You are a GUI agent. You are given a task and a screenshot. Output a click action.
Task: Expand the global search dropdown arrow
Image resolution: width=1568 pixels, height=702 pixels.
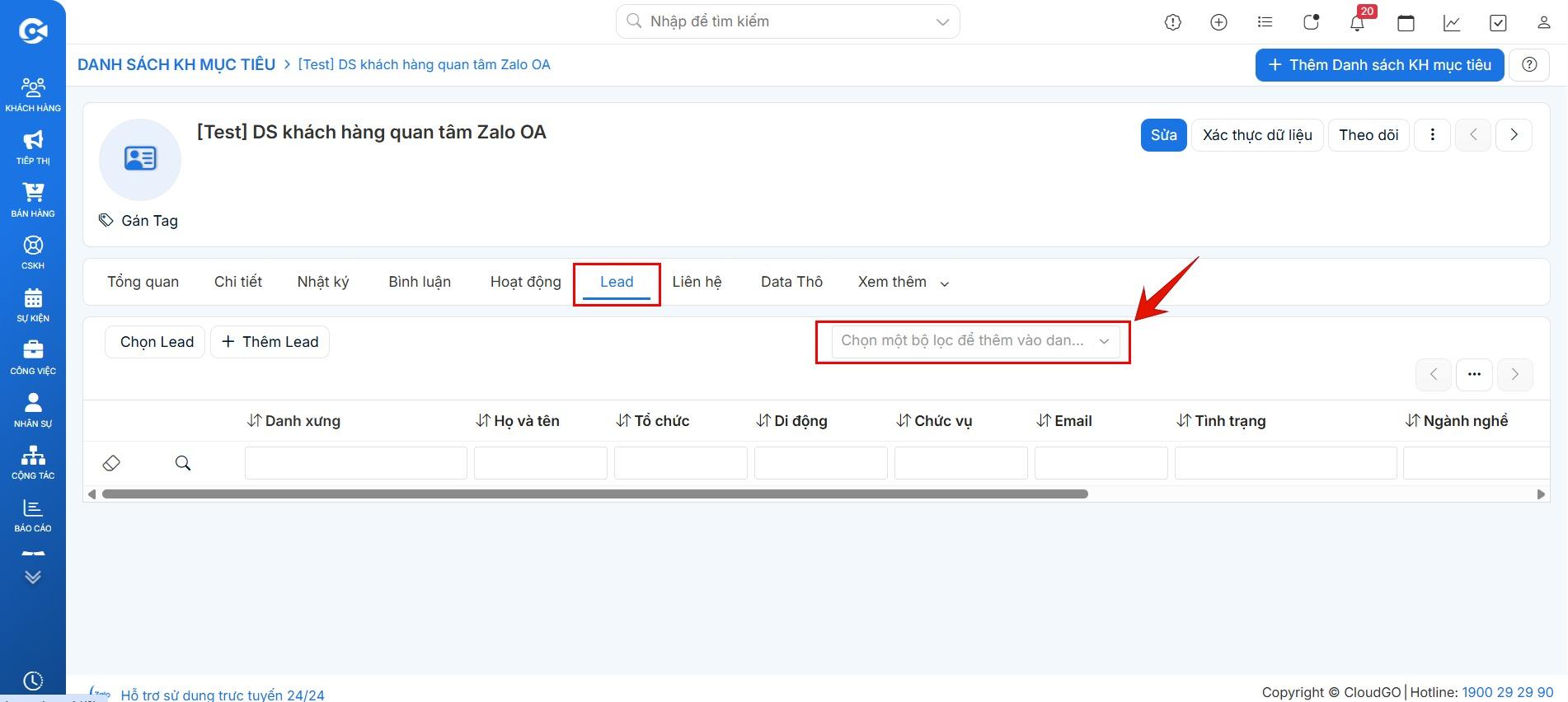942,22
